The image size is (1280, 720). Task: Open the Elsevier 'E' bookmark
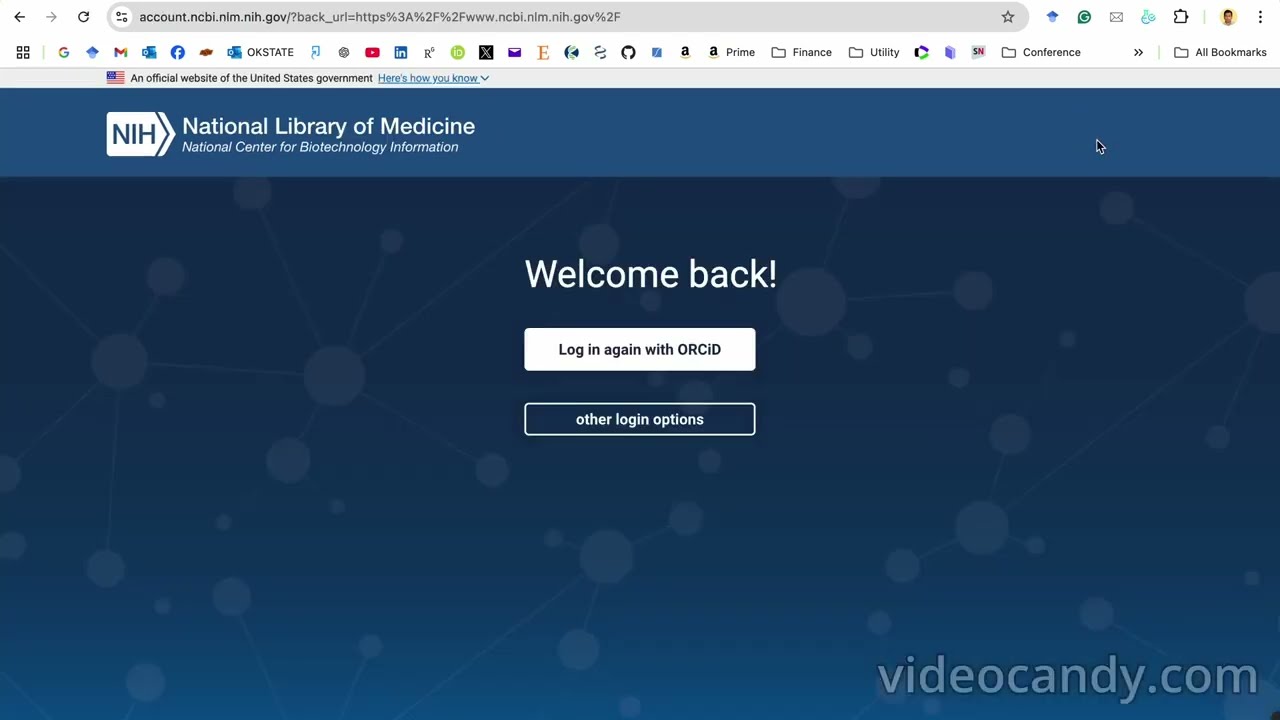(543, 52)
